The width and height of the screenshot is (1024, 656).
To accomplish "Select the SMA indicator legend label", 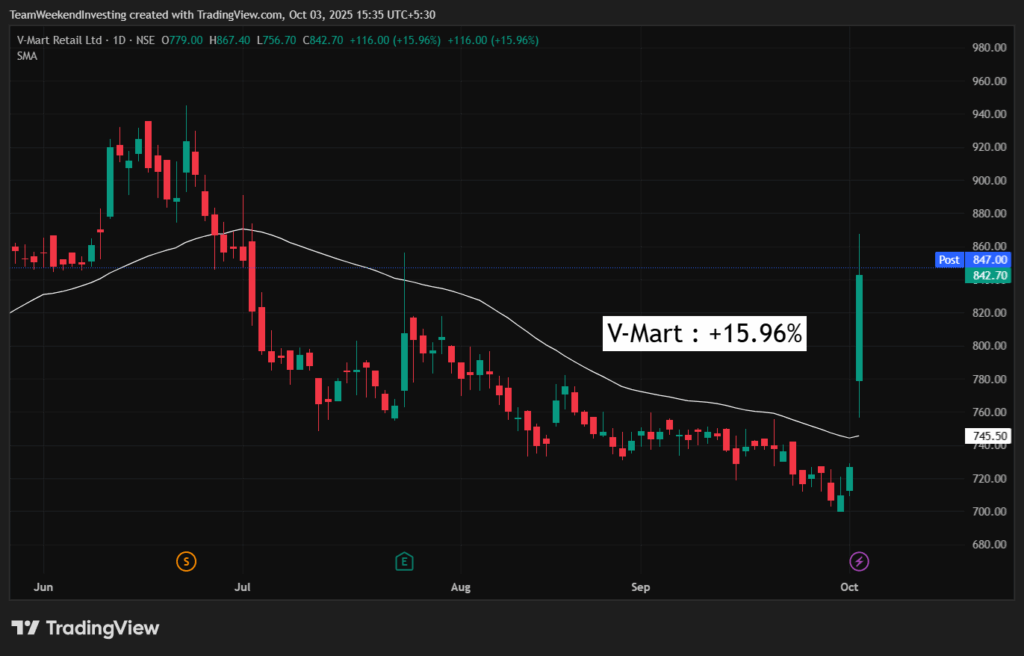I will tap(26, 56).
